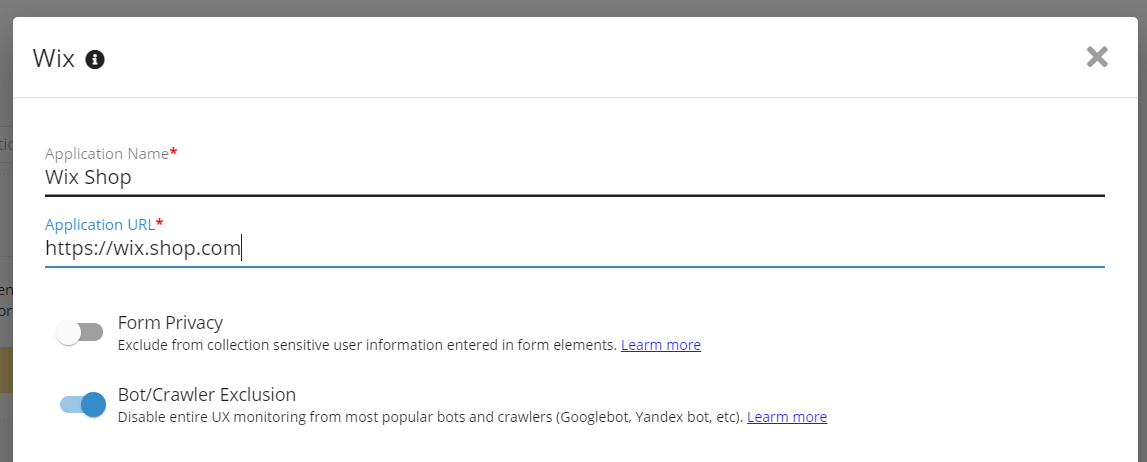Enable the Form Privacy toggle
1147x462 pixels.
[80, 332]
